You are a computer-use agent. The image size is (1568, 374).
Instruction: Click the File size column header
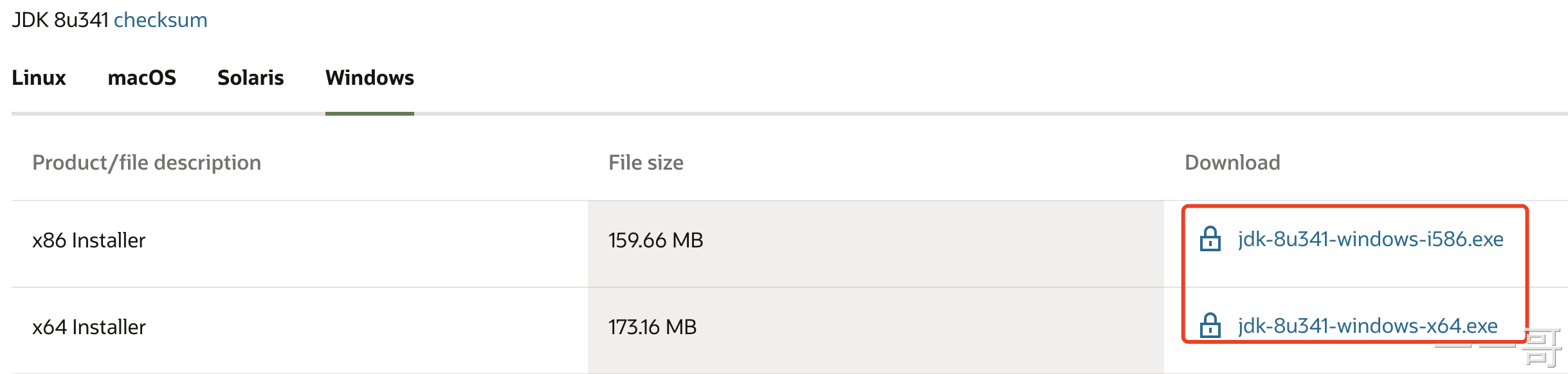coord(646,163)
